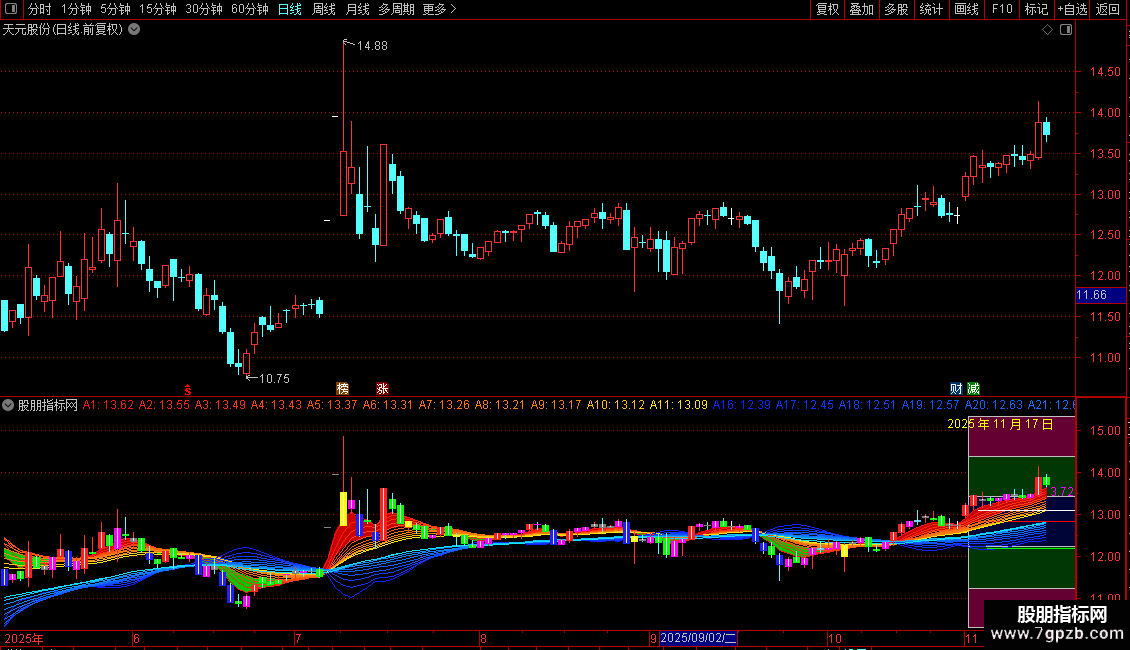Open the 天元股份 chart settings dropdown arrow
Image resolution: width=1130 pixels, height=650 pixels.
click(x=134, y=30)
